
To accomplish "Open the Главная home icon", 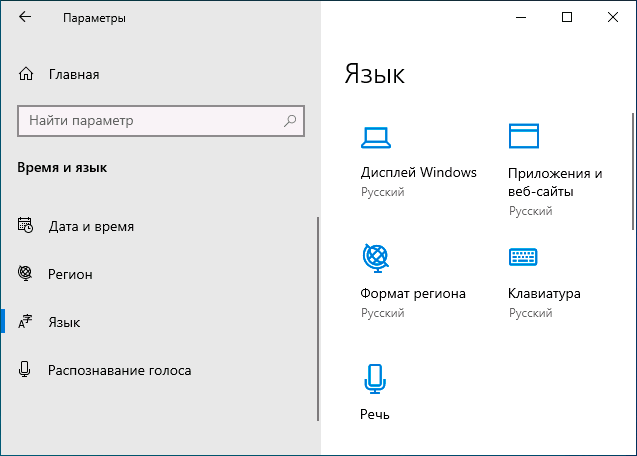I will pyautogui.click(x=26, y=74).
